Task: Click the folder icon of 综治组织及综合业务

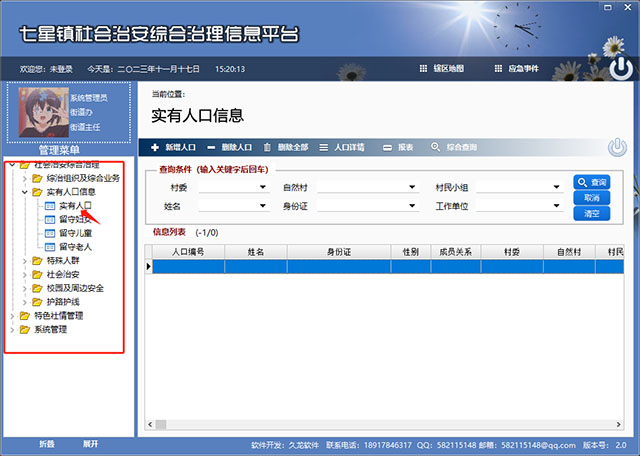Action: tap(37, 178)
